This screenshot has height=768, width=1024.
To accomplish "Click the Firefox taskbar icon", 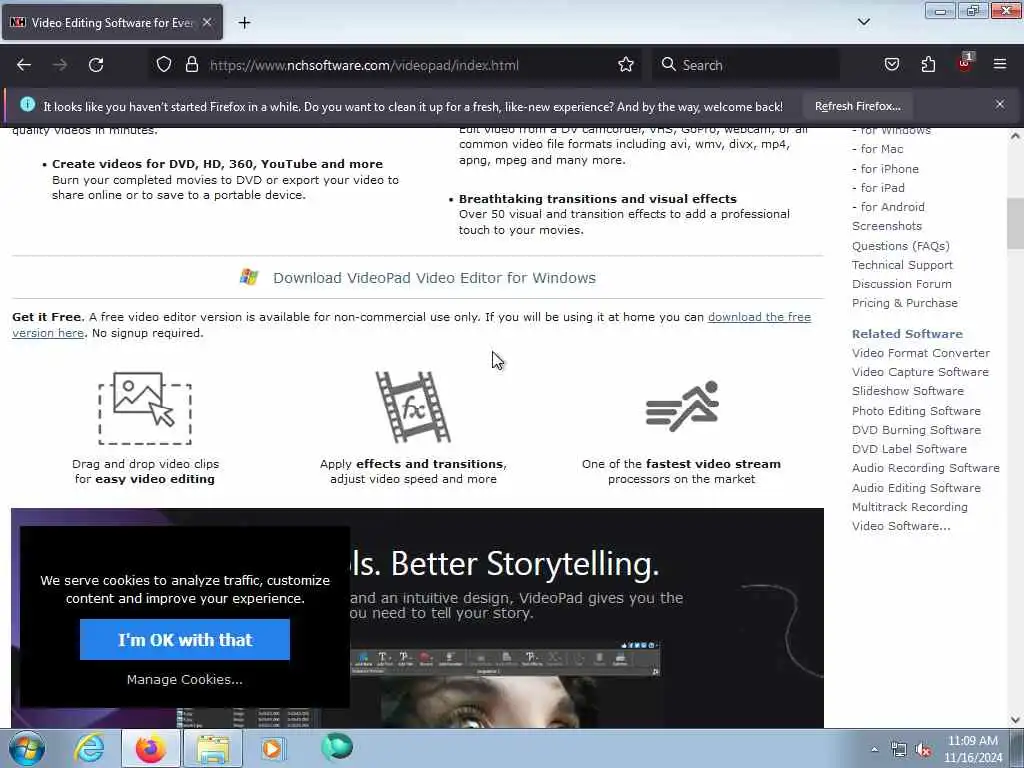I will click(x=151, y=748).
